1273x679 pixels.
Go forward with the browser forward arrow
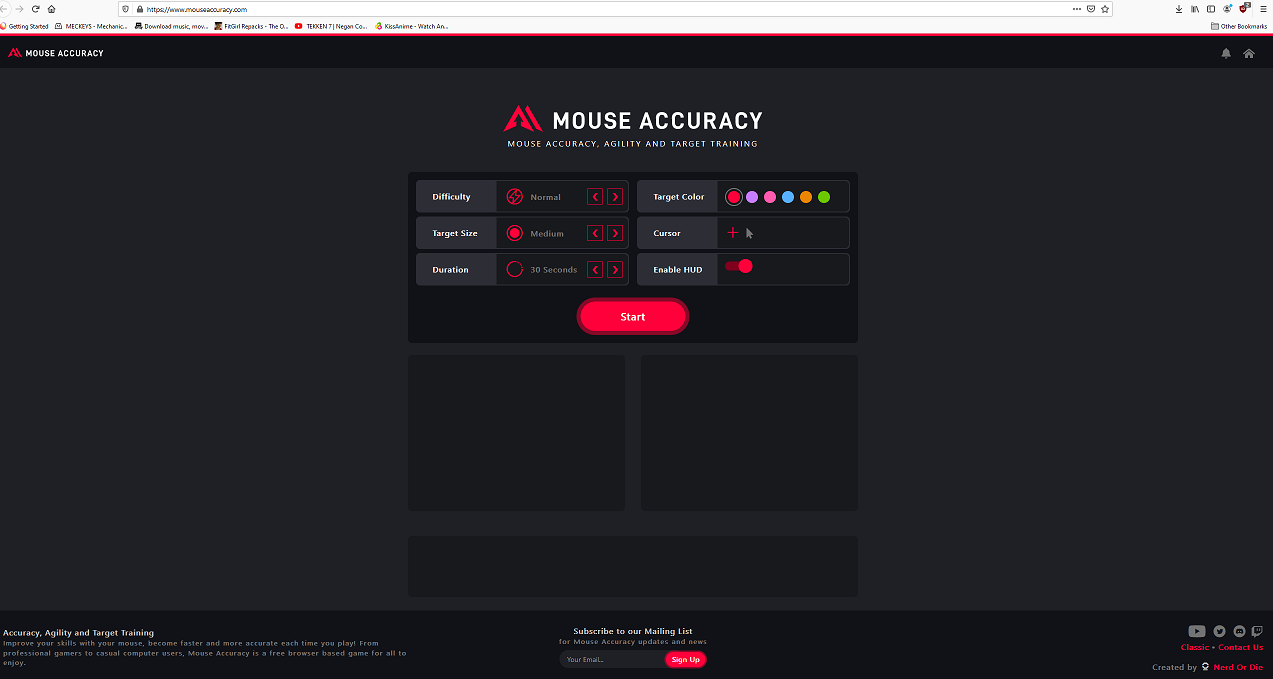(x=19, y=9)
